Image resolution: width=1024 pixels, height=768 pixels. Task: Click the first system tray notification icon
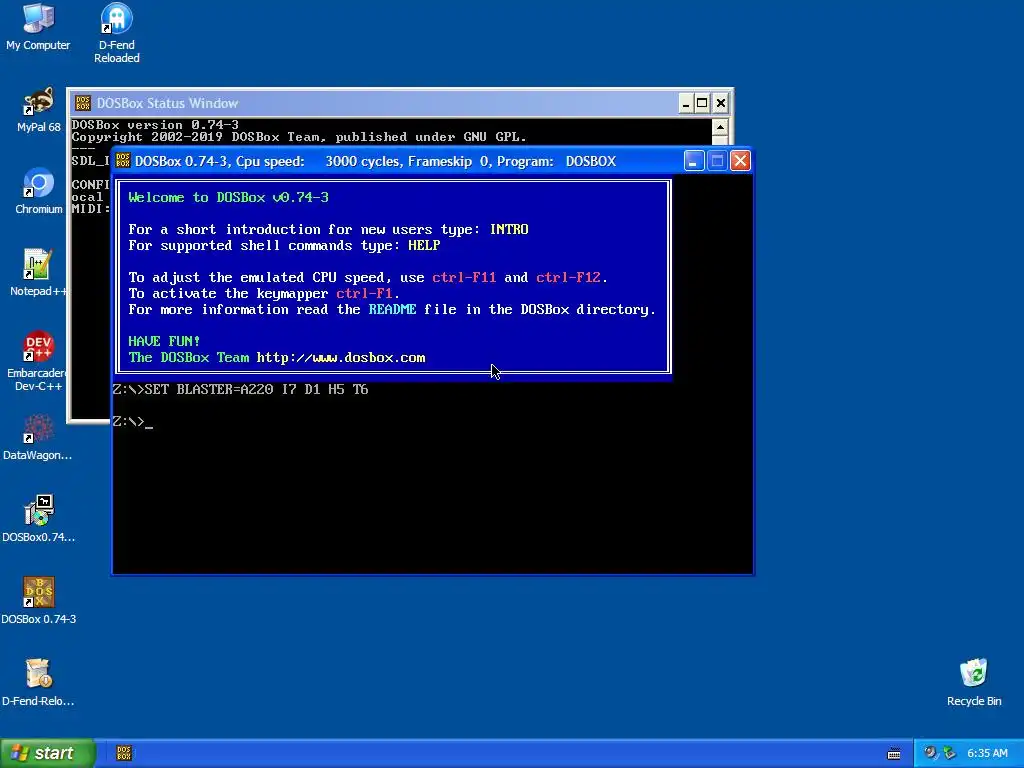(x=930, y=753)
